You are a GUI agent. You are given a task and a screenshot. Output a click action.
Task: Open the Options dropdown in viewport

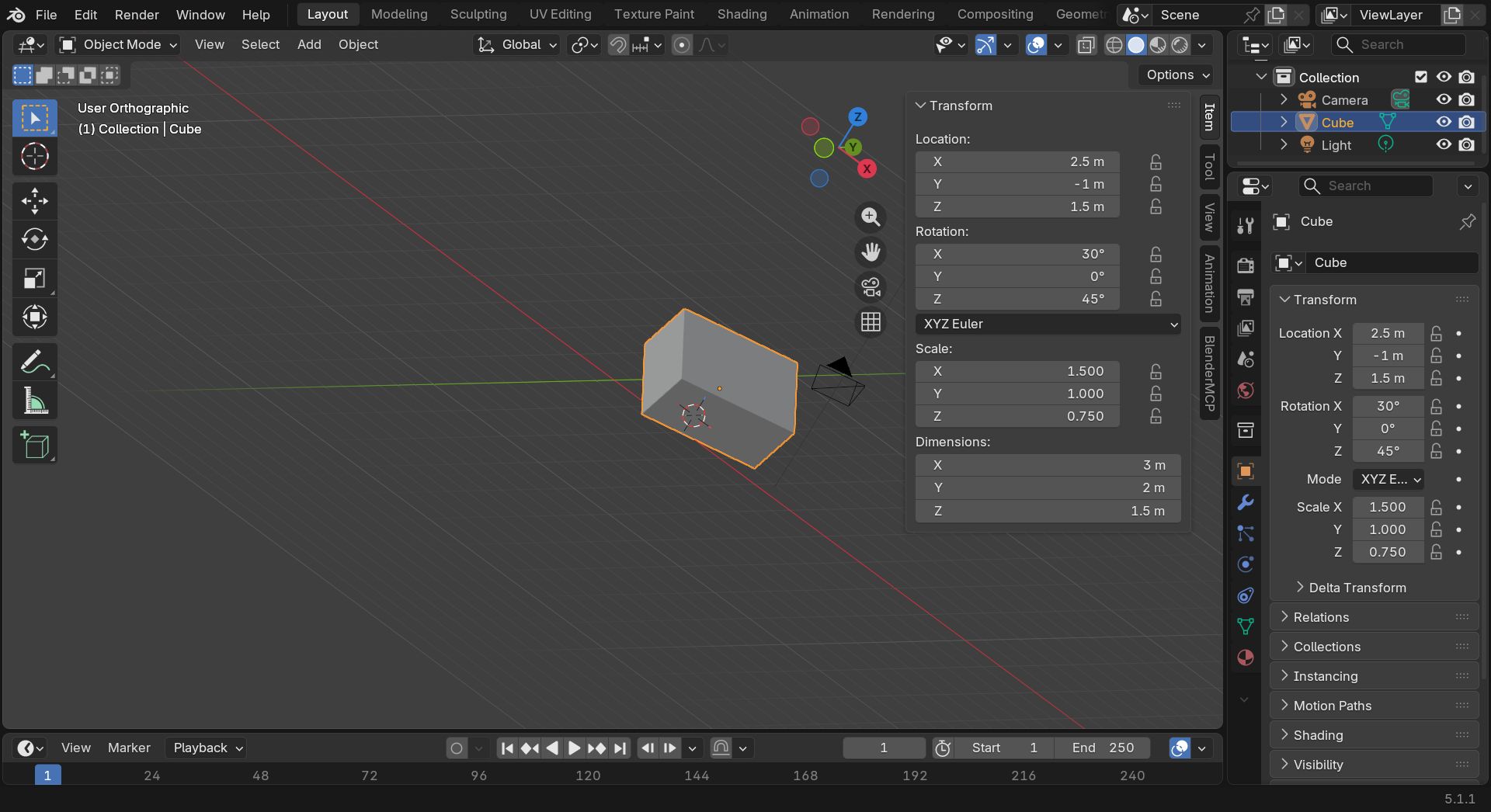[1178, 75]
